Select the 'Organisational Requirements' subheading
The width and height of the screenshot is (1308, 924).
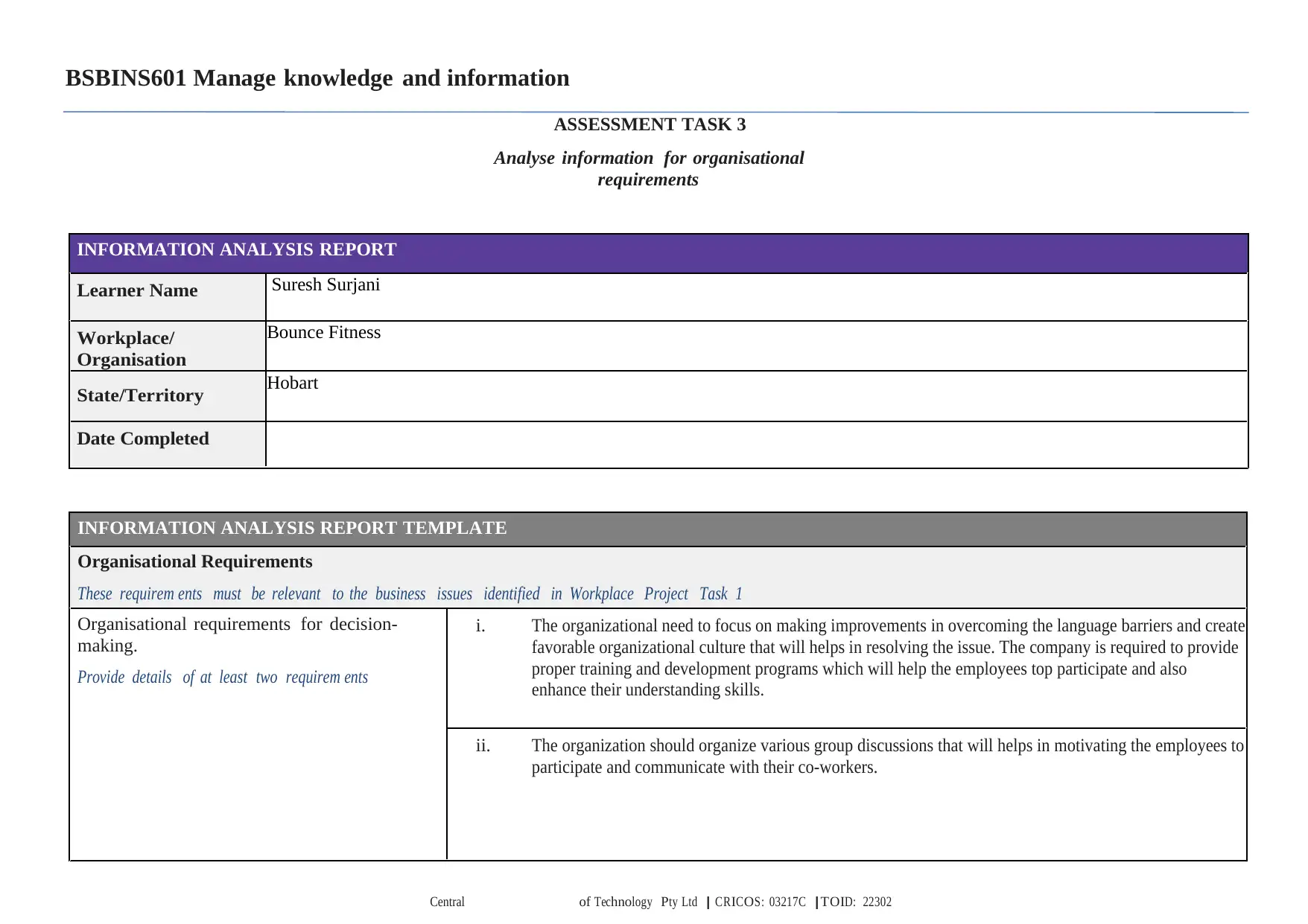(195, 561)
